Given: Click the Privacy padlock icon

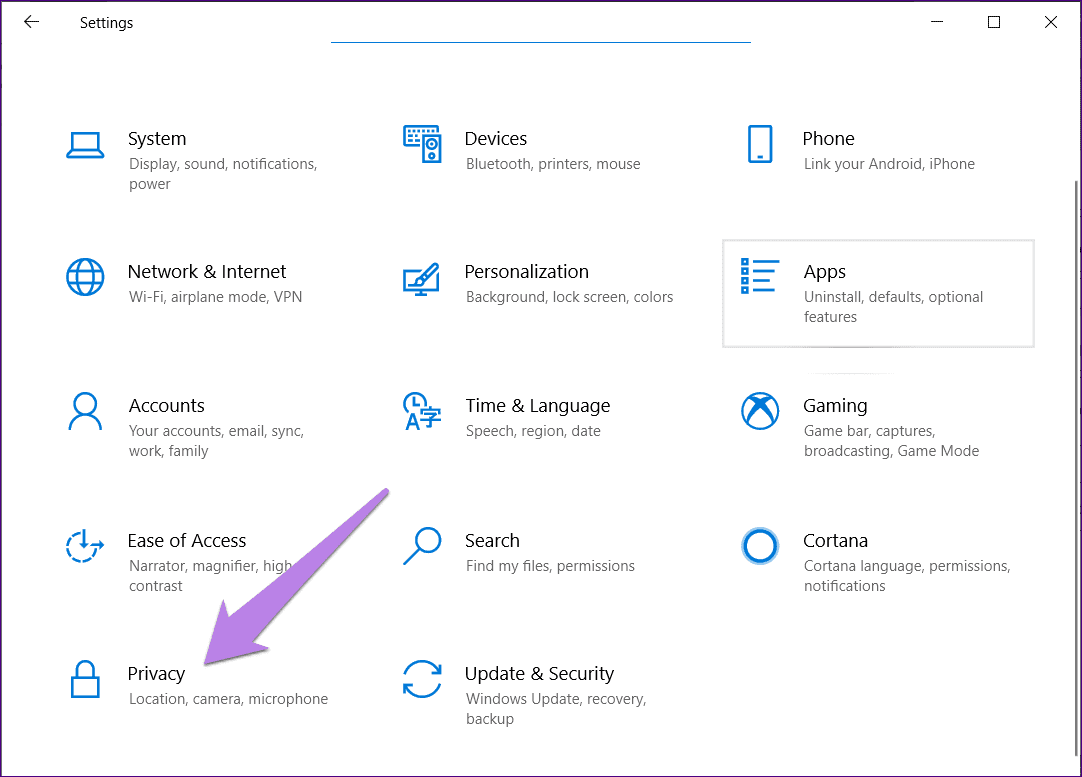Looking at the screenshot, I should tap(85, 679).
